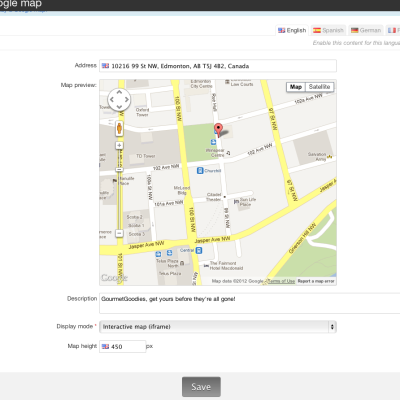Pan map right with right arrow
The width and height of the screenshot is (400, 400).
pyautogui.click(x=126, y=99)
